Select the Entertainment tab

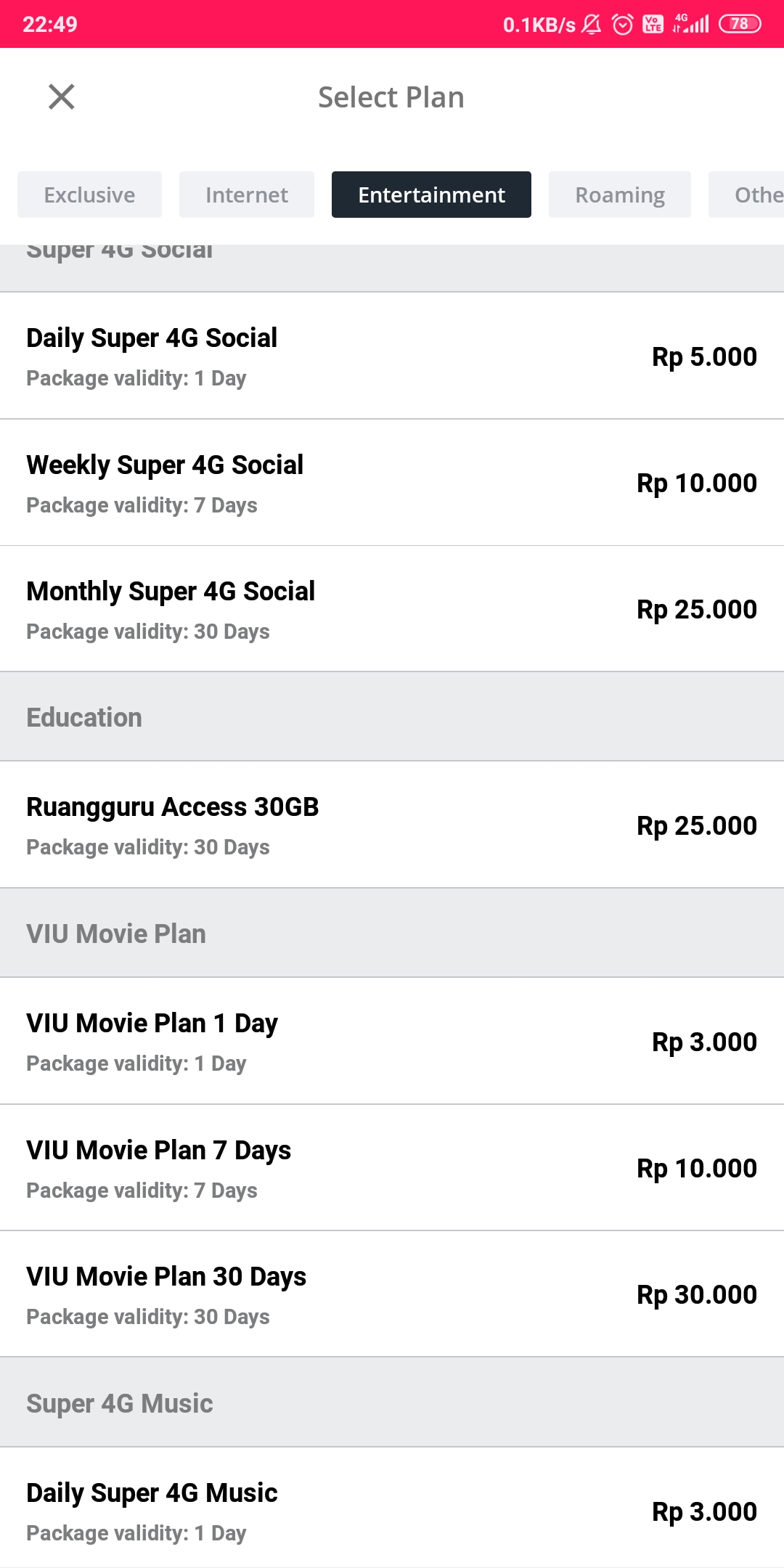point(431,195)
